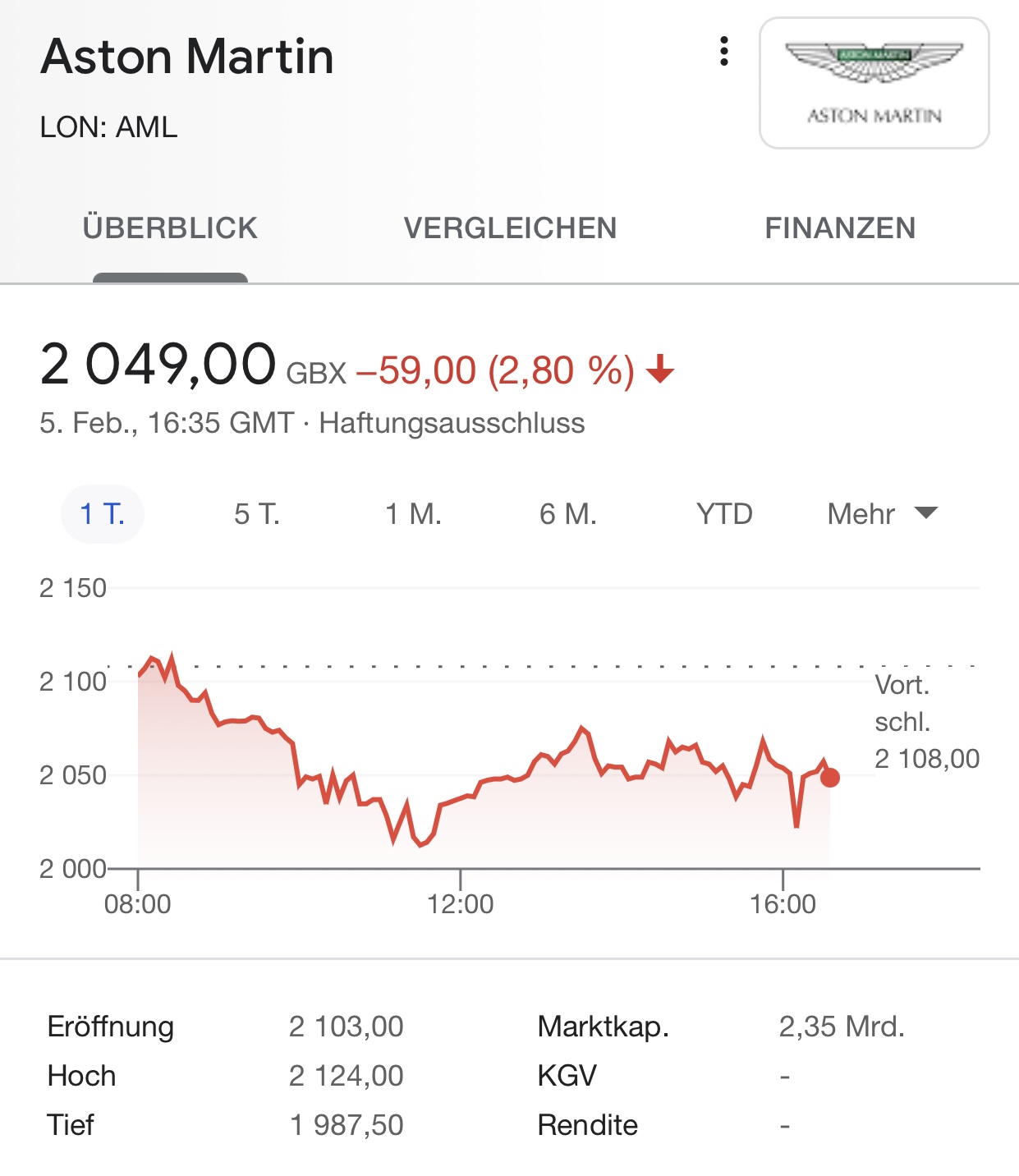This screenshot has height=1176, width=1019.
Task: Select the 5 T. time range
Action: coord(257,514)
